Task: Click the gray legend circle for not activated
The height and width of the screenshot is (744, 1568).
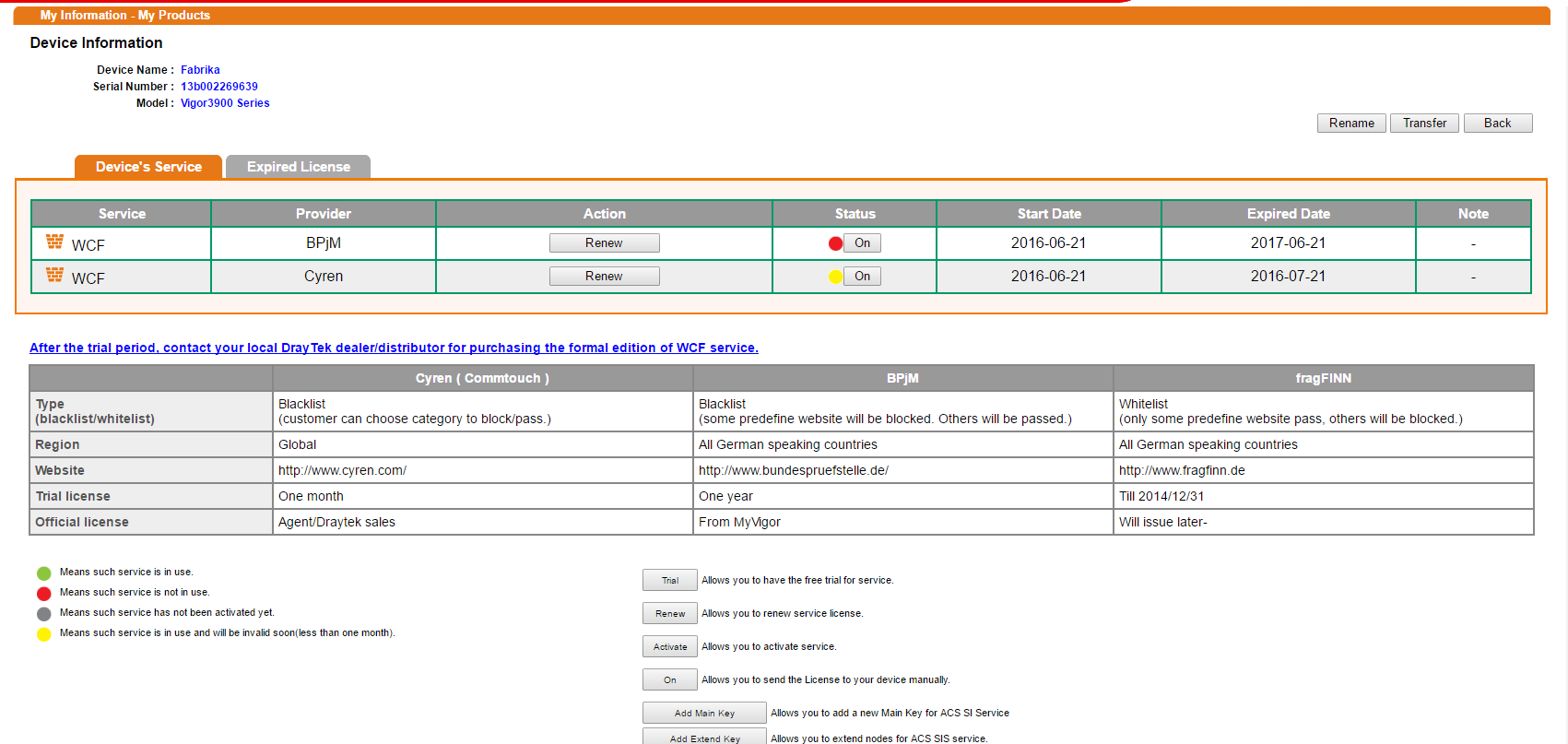Action: click(x=43, y=614)
